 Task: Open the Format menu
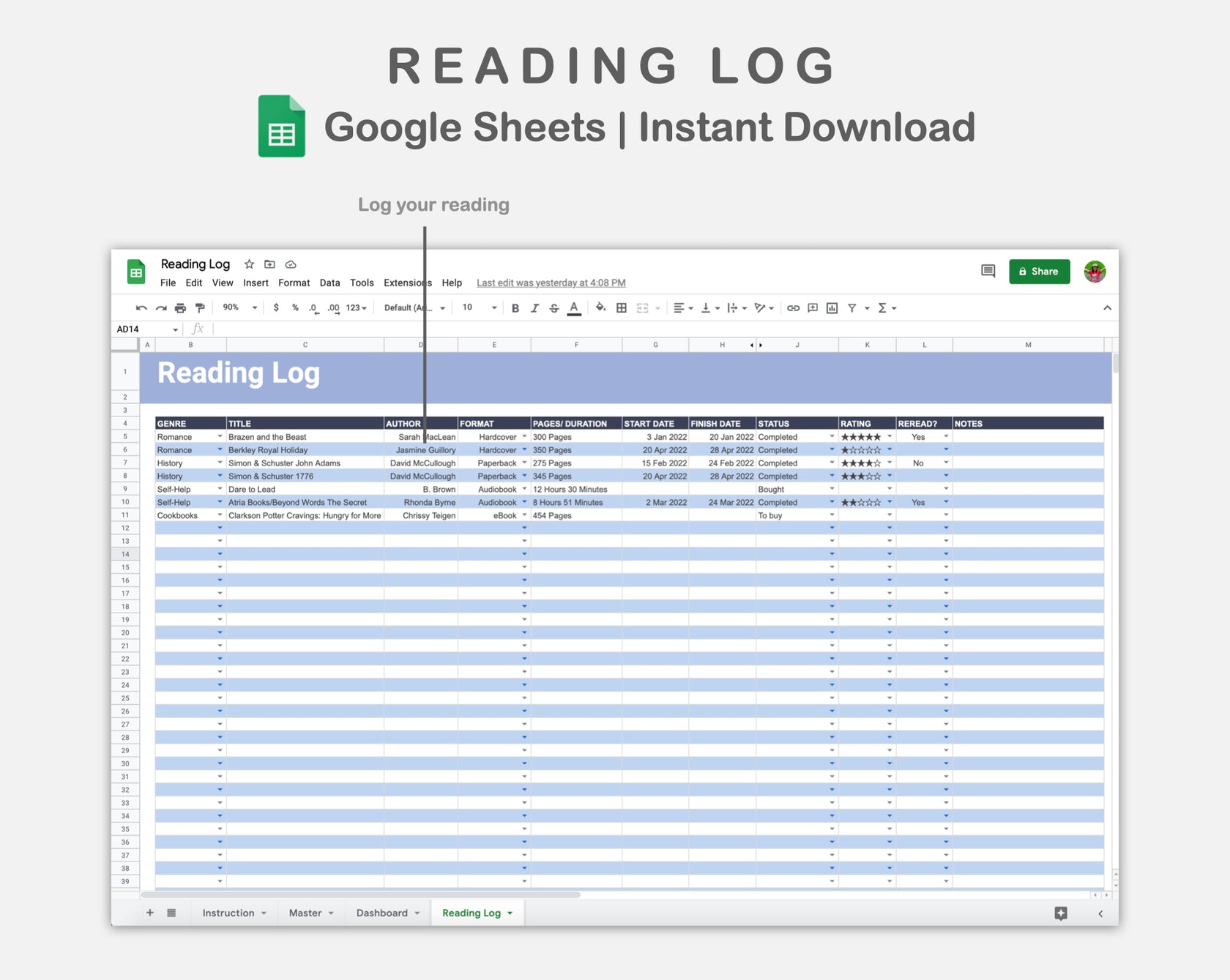[294, 283]
